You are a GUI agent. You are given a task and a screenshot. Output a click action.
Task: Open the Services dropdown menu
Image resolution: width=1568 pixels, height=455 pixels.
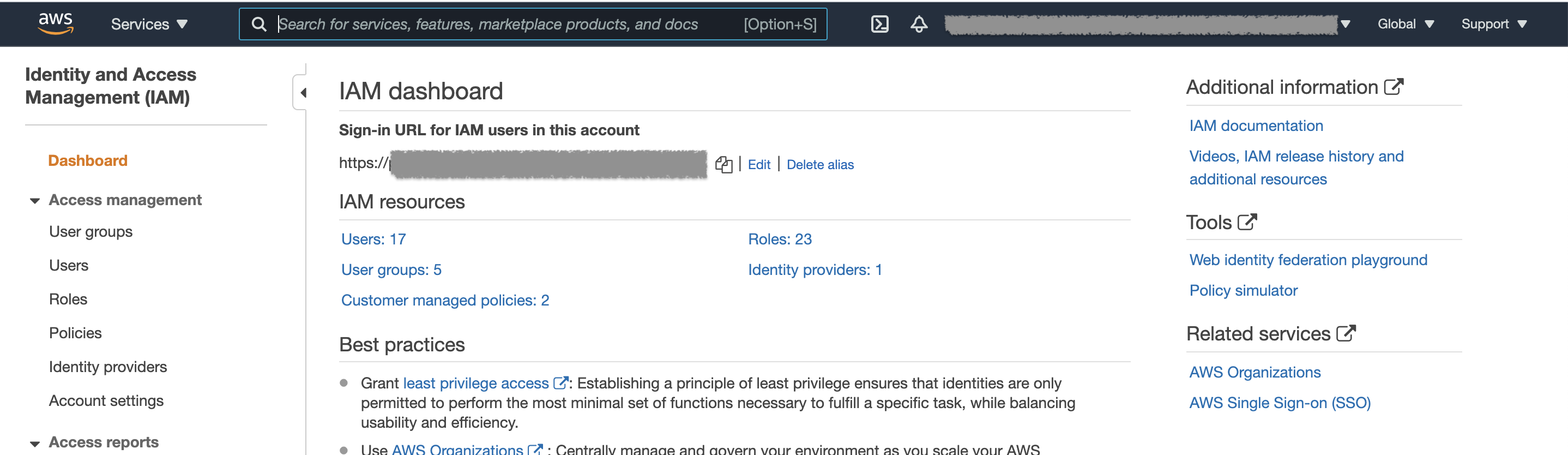pos(148,24)
